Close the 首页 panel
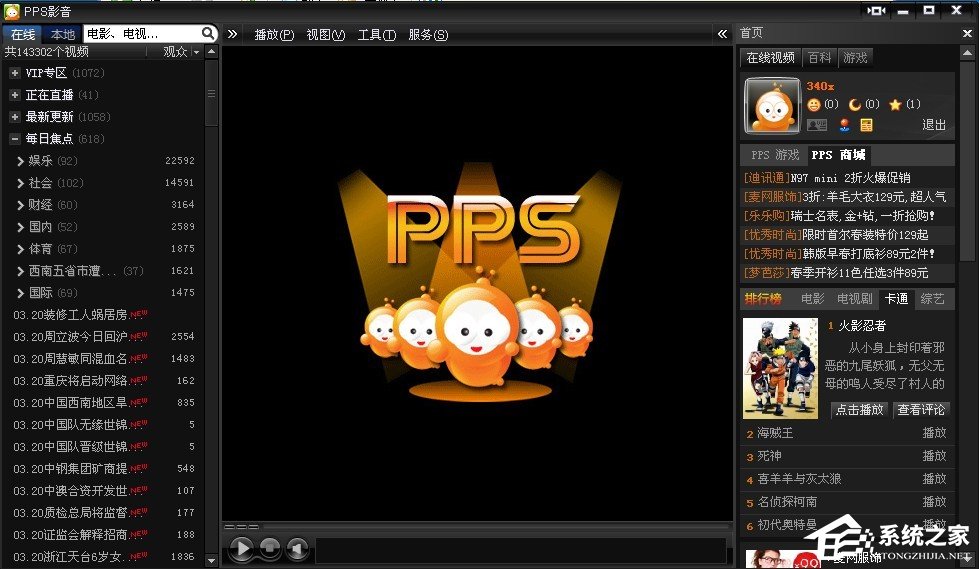 click(x=968, y=33)
